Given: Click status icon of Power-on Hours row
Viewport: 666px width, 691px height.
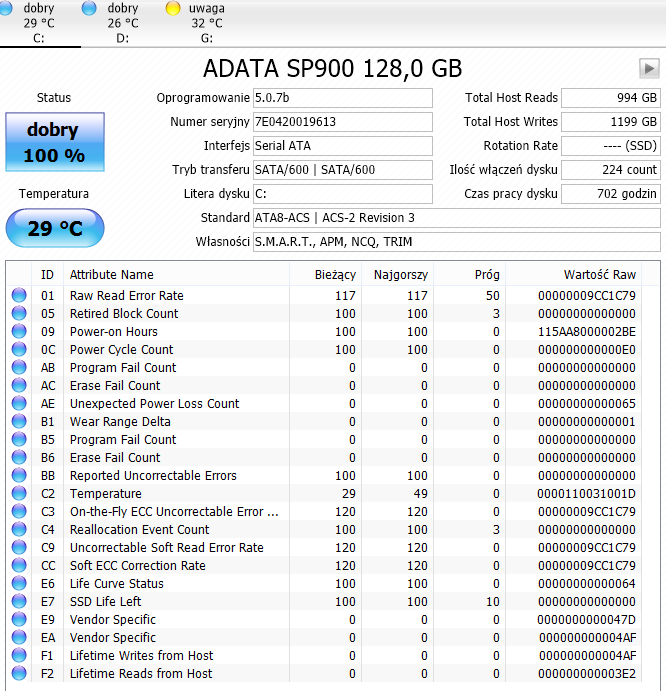Looking at the screenshot, I should point(19,331).
